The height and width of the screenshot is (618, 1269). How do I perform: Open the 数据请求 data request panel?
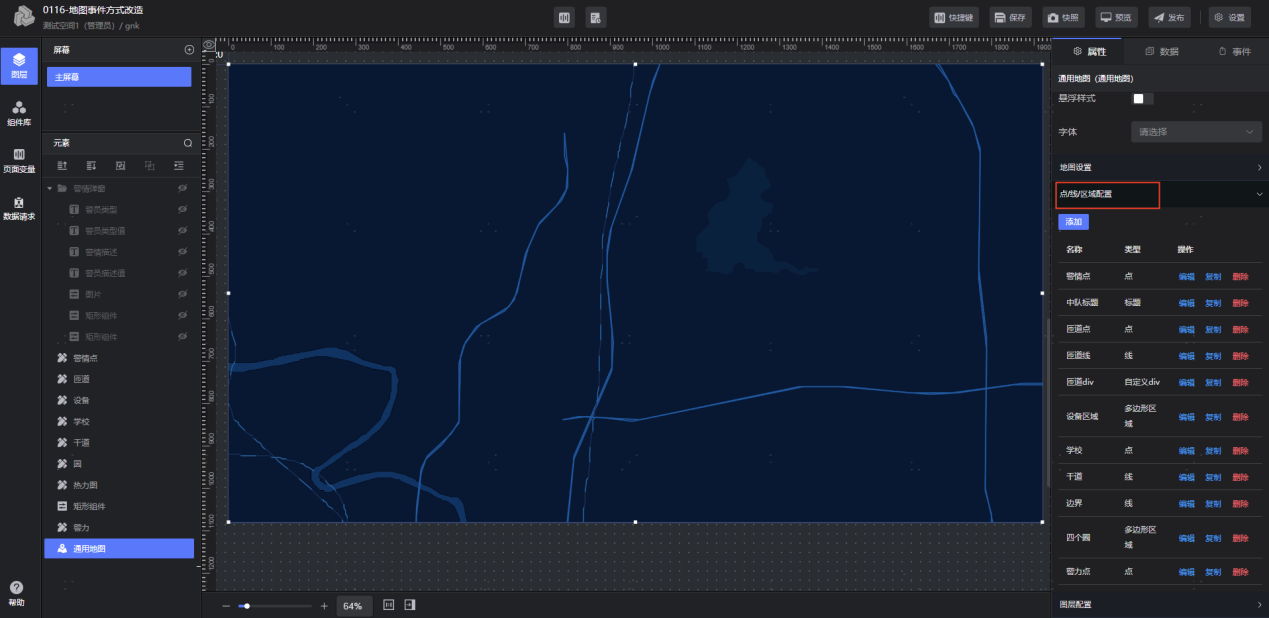[x=19, y=207]
